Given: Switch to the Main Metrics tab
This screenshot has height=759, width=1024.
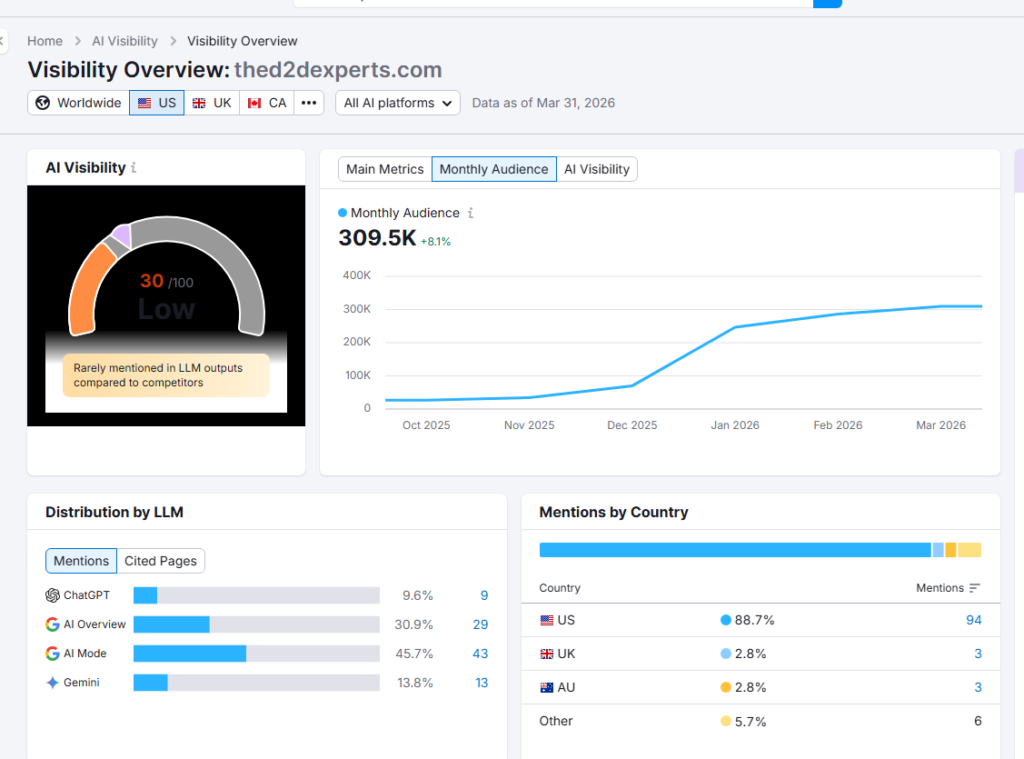Looking at the screenshot, I should (x=384, y=169).
